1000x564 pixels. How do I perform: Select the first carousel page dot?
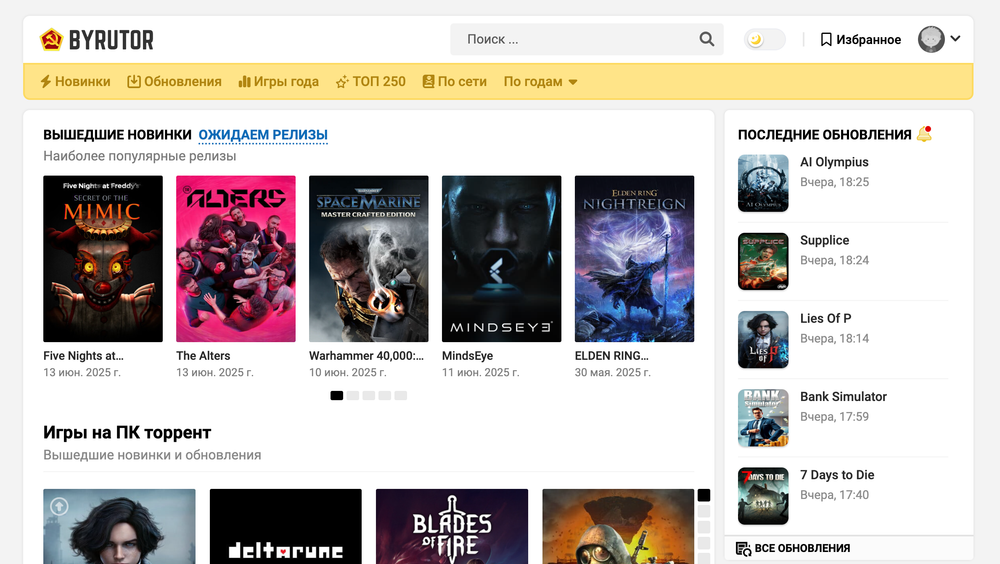point(337,396)
